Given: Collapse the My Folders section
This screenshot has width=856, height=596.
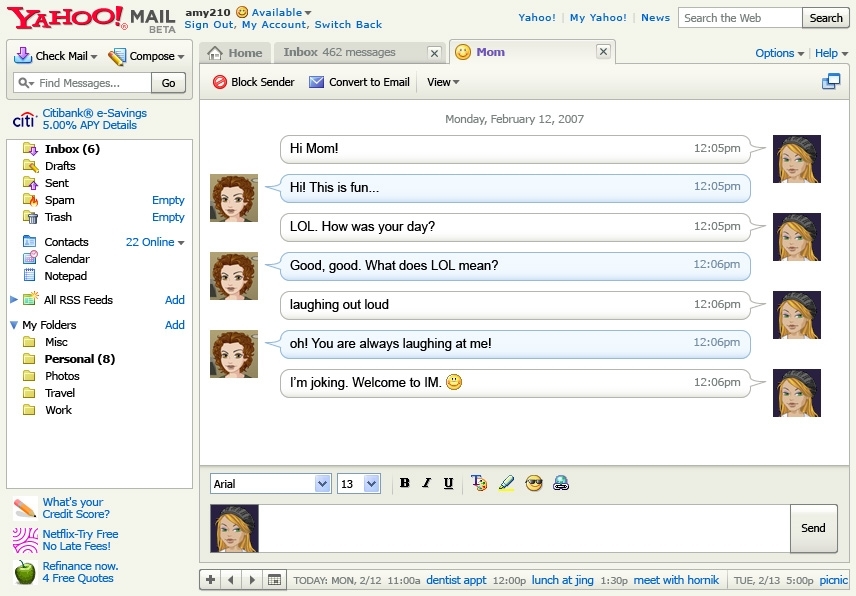Looking at the screenshot, I should tap(14, 325).
